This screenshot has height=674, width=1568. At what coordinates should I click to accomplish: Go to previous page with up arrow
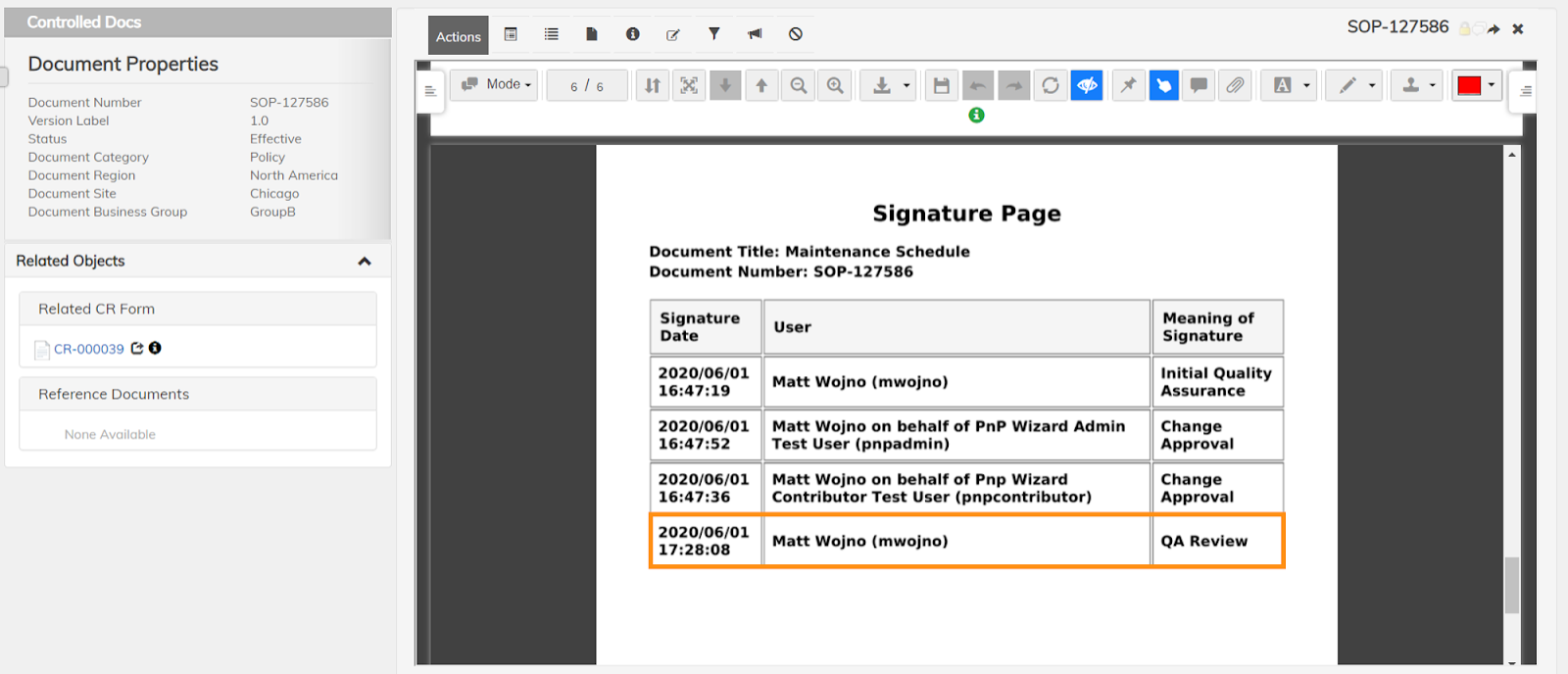pyautogui.click(x=761, y=85)
